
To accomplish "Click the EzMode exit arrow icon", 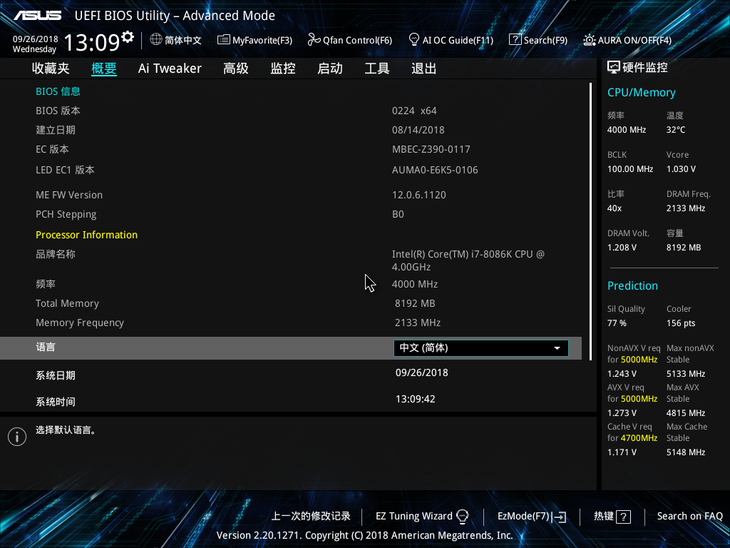I will click(x=560, y=517).
